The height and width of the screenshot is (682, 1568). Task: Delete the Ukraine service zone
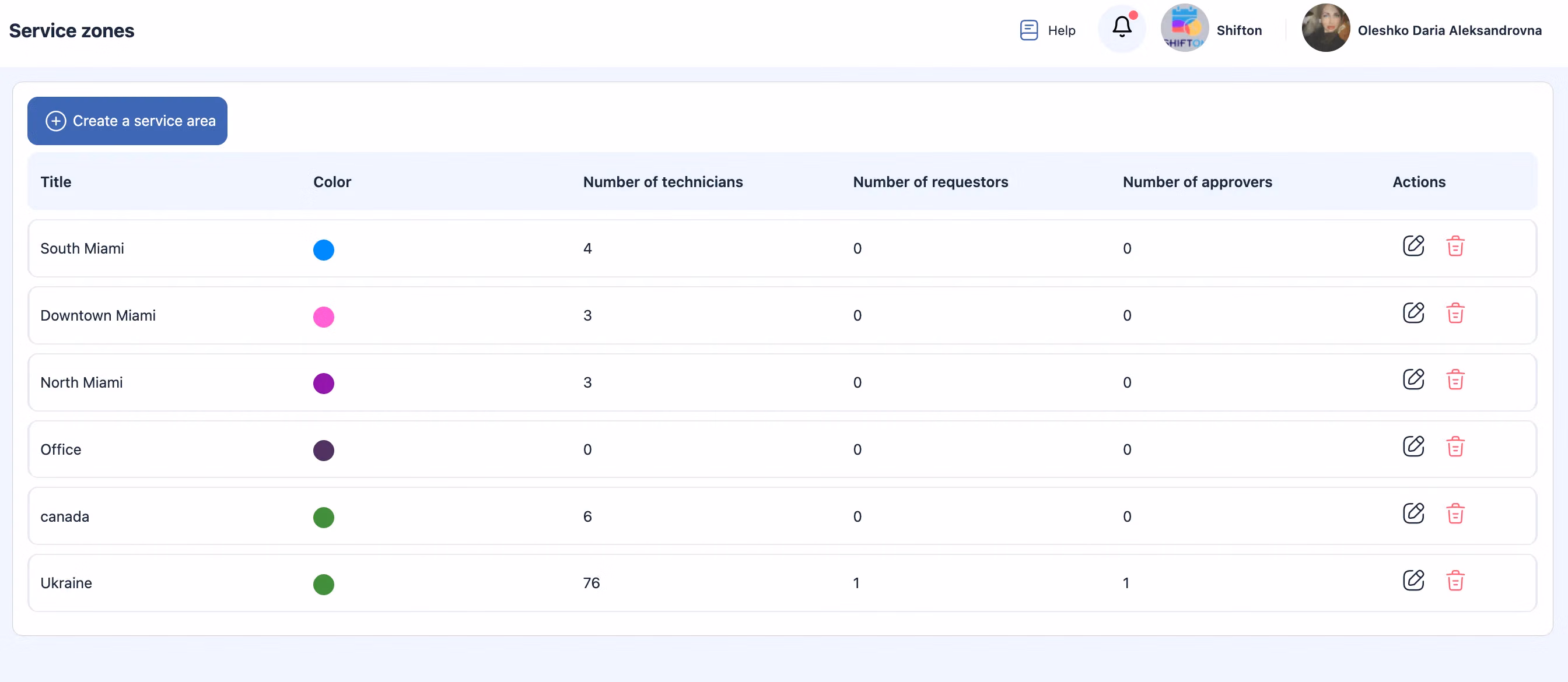point(1455,581)
